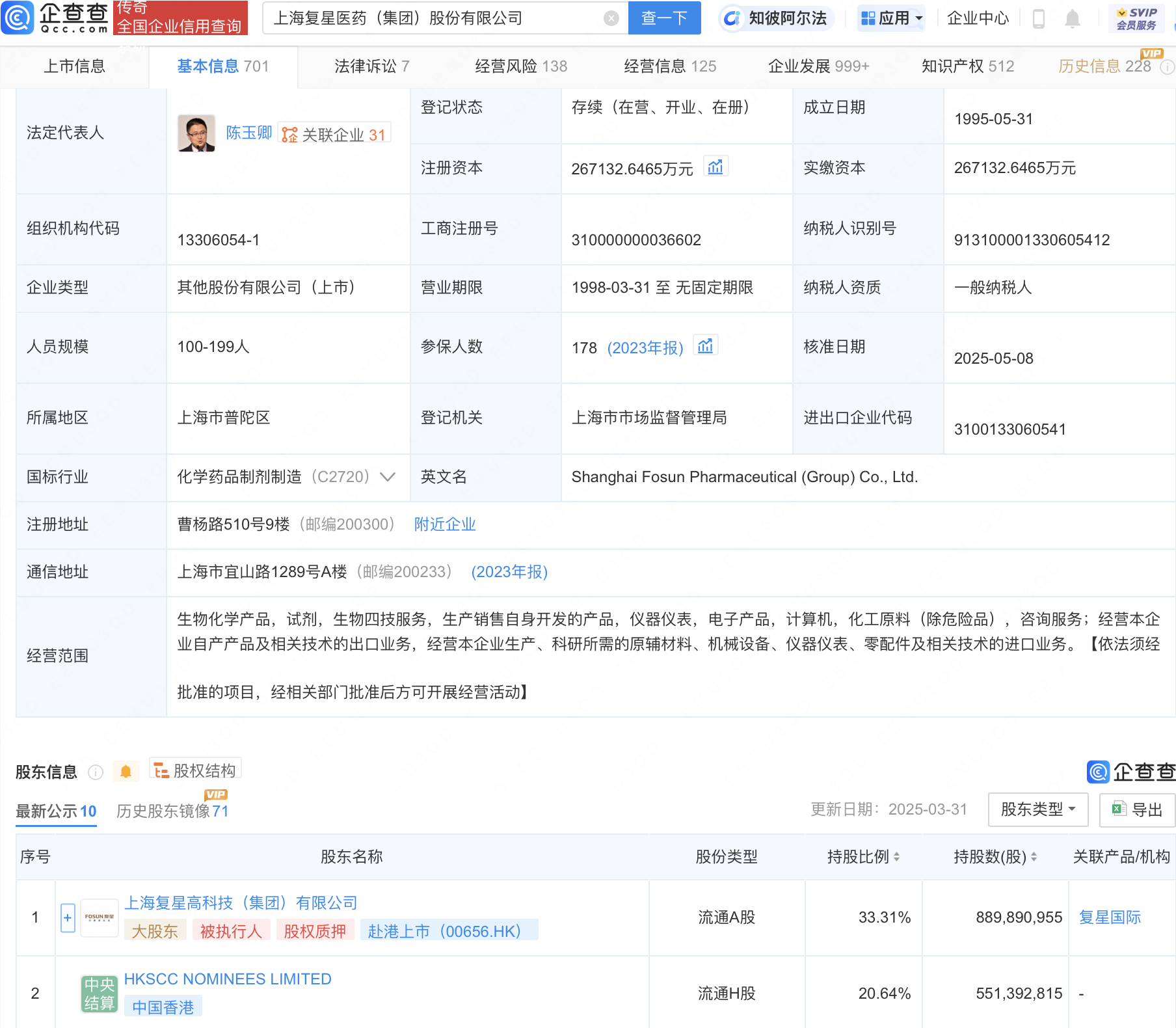Screen dimensions: 1176x1028
Task: Open 历史信息 228 VIP tab
Action: coord(1104,66)
